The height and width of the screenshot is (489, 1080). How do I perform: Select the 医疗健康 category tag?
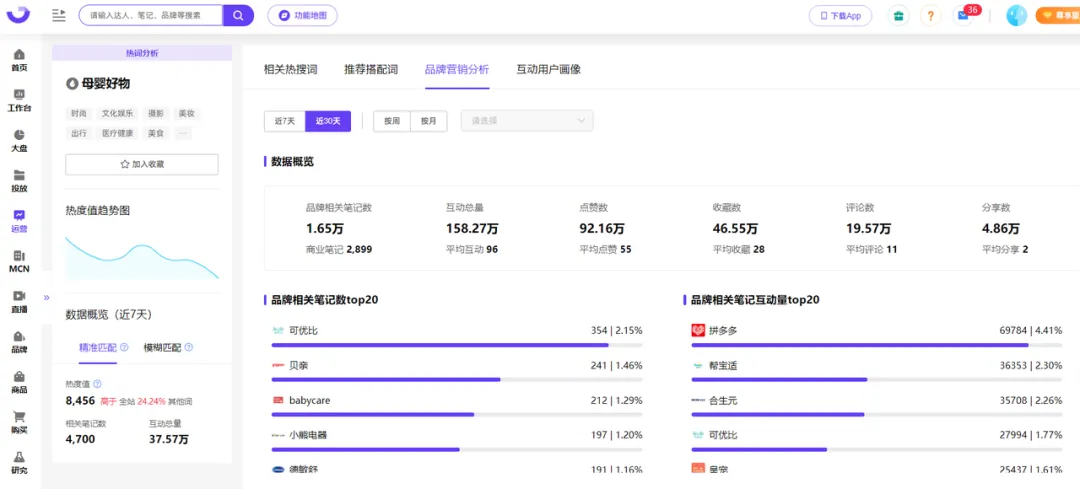(118, 134)
